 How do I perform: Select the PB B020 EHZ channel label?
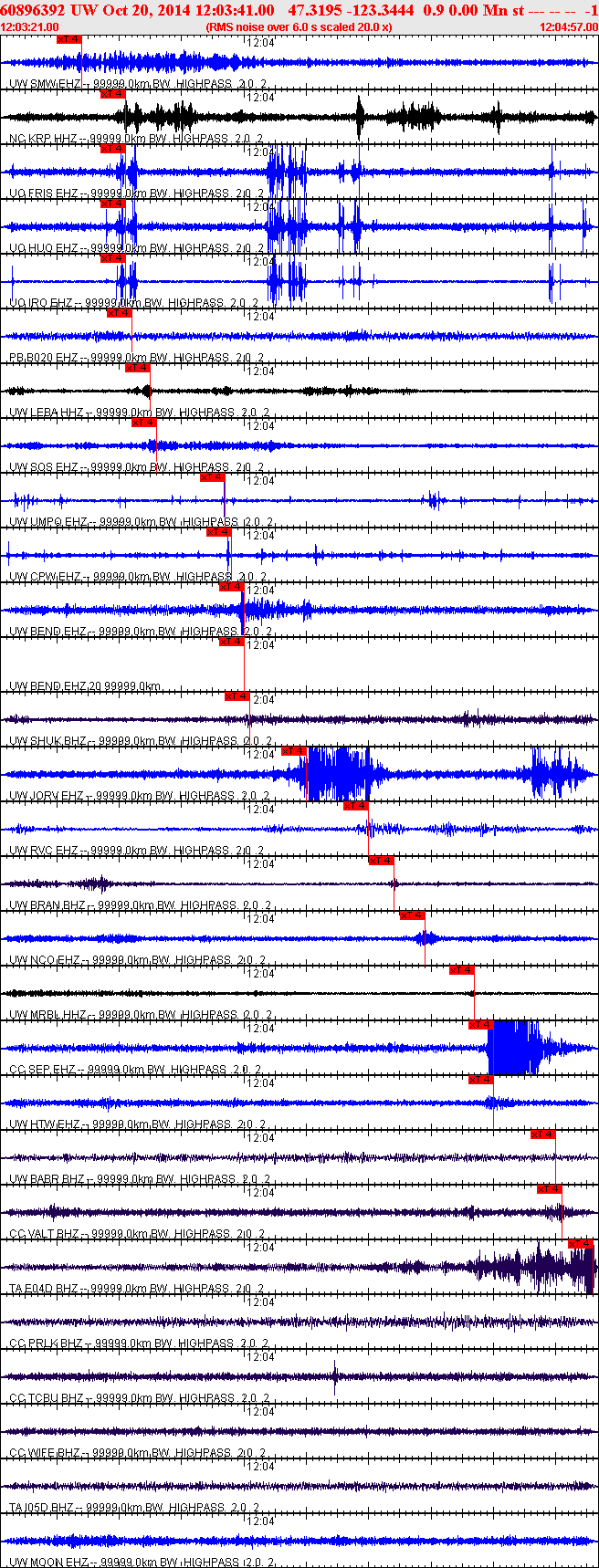click(x=44, y=358)
